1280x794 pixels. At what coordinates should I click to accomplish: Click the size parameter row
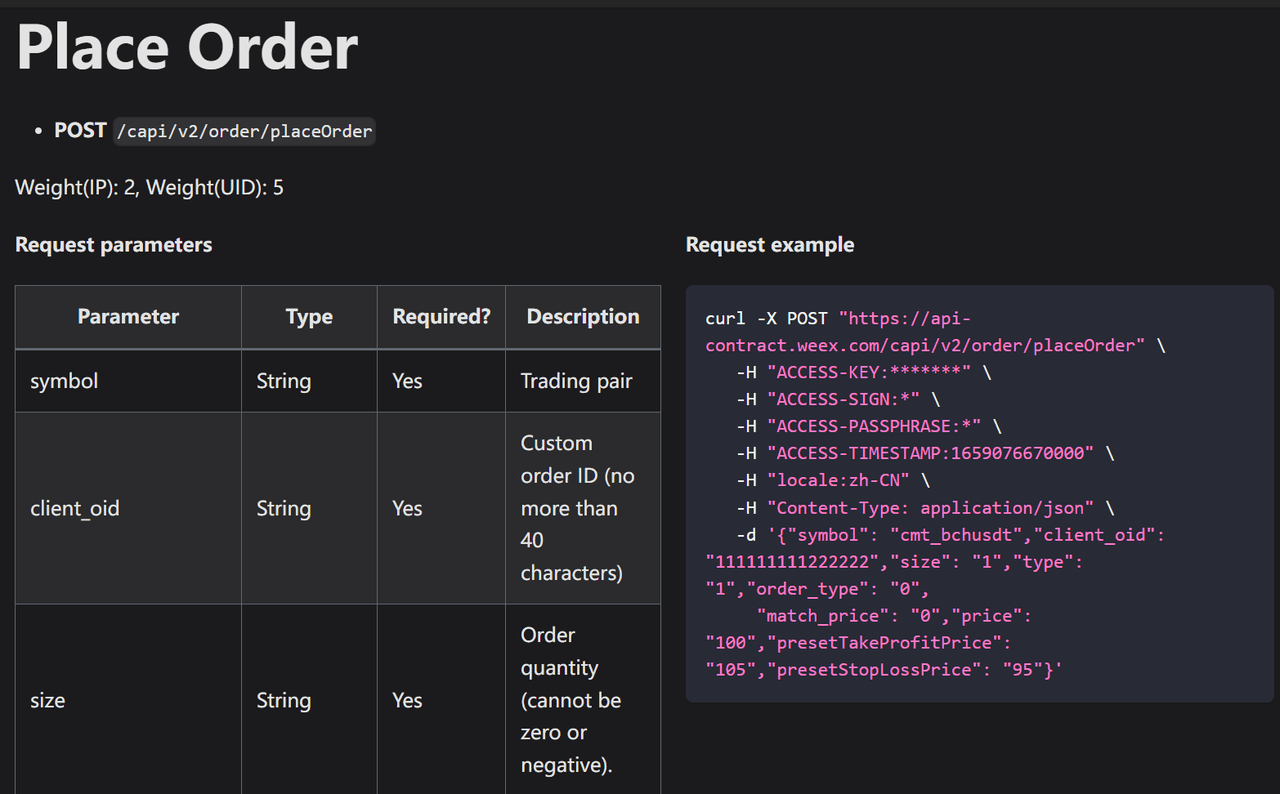pos(48,700)
